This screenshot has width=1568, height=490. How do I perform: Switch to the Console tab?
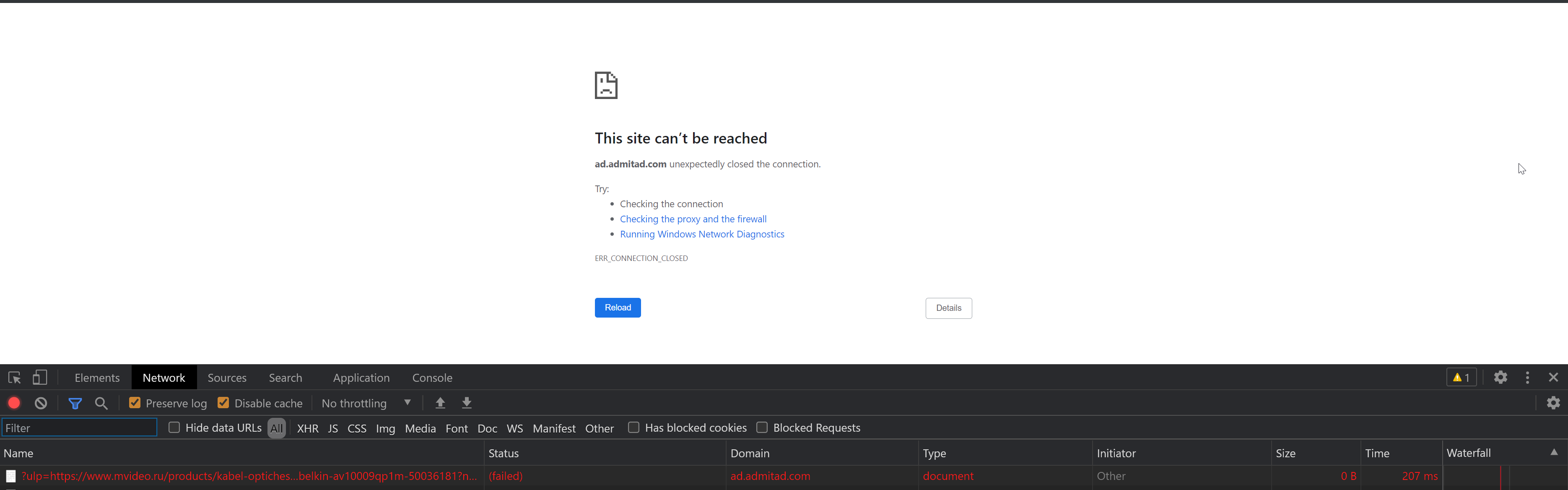[x=432, y=377]
